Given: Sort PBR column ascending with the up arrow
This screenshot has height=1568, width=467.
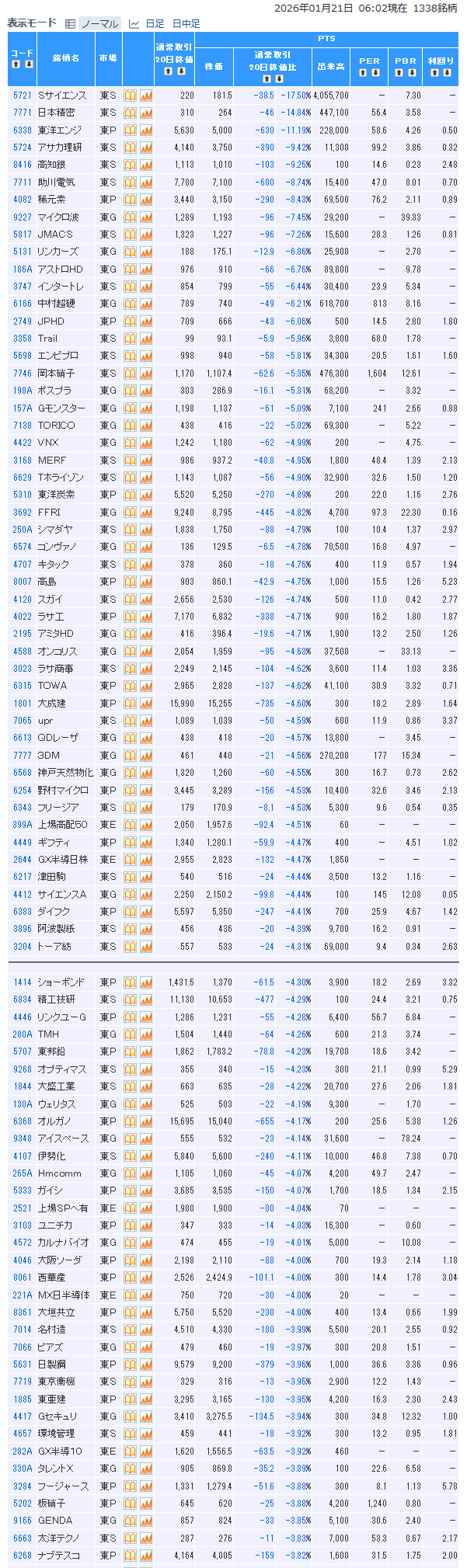Looking at the screenshot, I should pyautogui.click(x=399, y=72).
